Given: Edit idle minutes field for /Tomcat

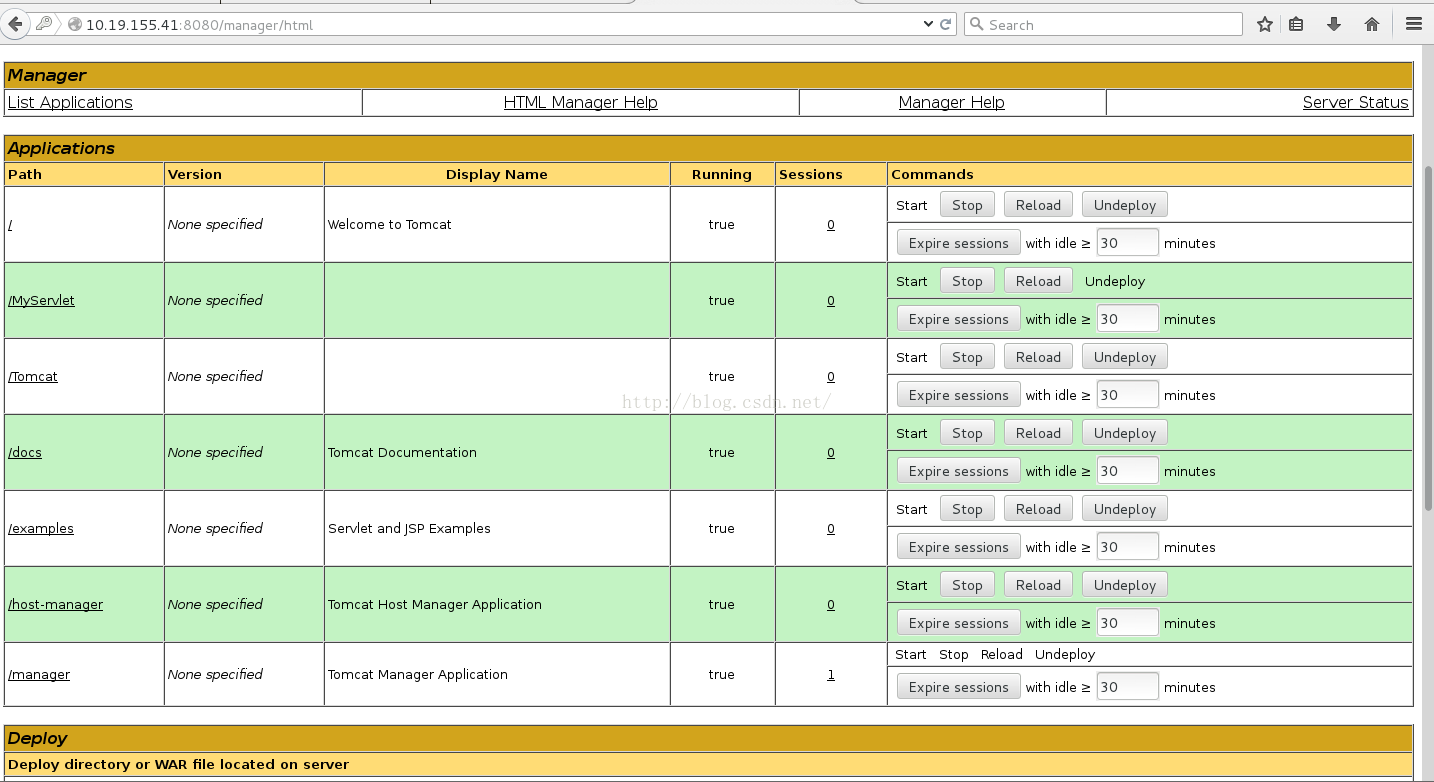Looking at the screenshot, I should coord(1128,395).
